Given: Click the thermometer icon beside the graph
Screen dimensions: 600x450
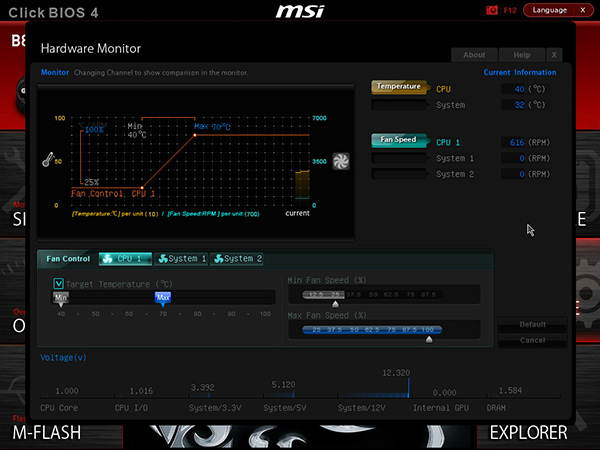Looking at the screenshot, I should tap(47, 159).
